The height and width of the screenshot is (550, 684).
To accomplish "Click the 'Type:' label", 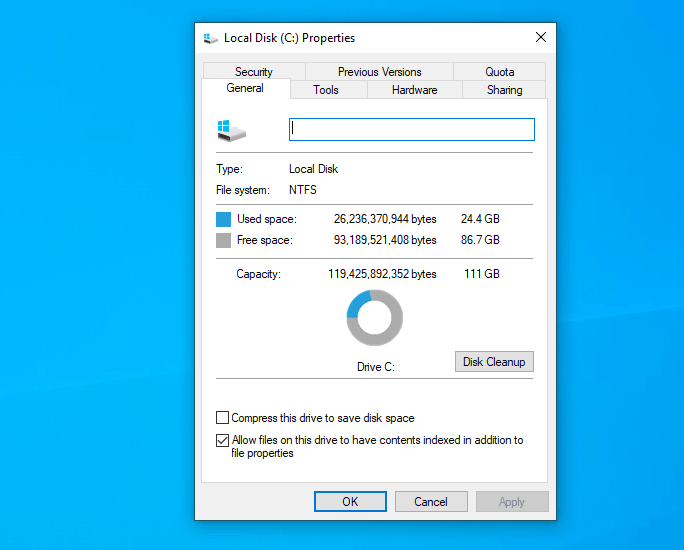I will coord(229,169).
